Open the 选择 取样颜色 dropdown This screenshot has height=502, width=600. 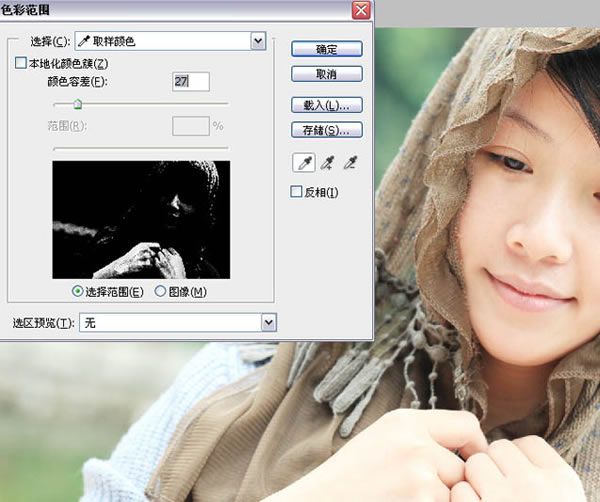coord(171,41)
